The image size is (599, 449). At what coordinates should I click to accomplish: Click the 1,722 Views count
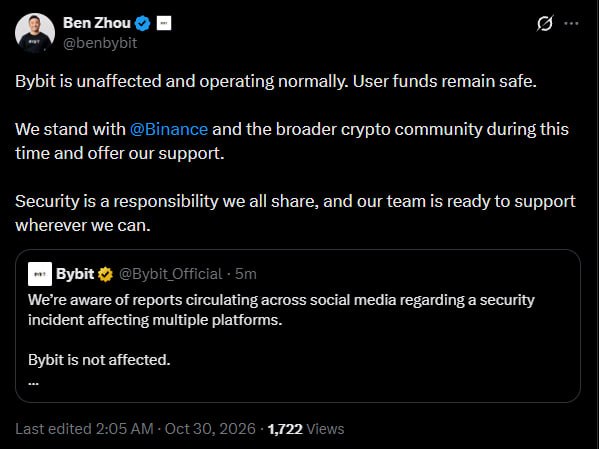(306, 429)
